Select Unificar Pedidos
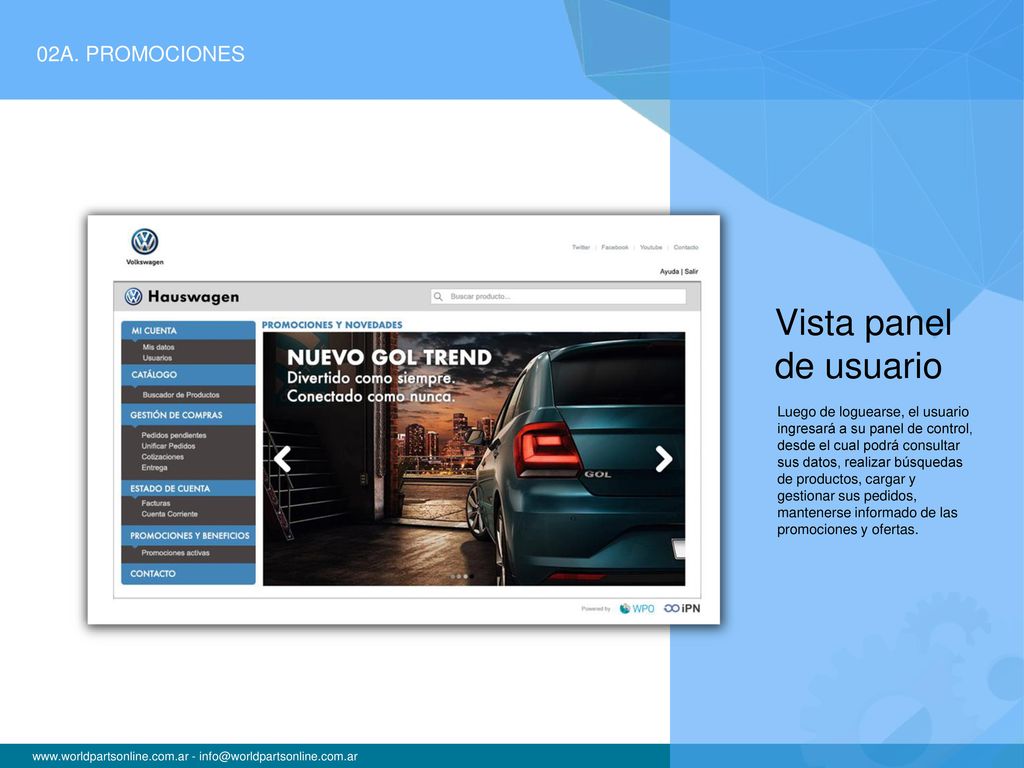 (x=168, y=446)
